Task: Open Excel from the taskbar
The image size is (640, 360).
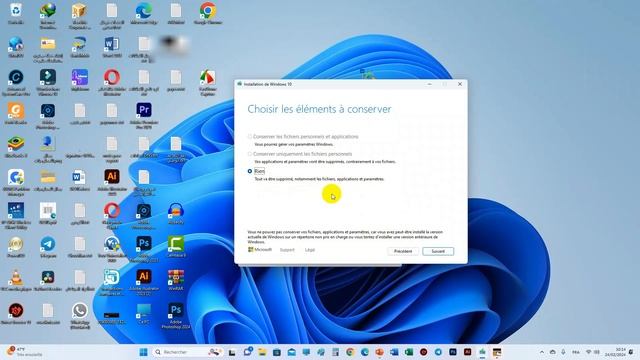Action: click(409, 352)
